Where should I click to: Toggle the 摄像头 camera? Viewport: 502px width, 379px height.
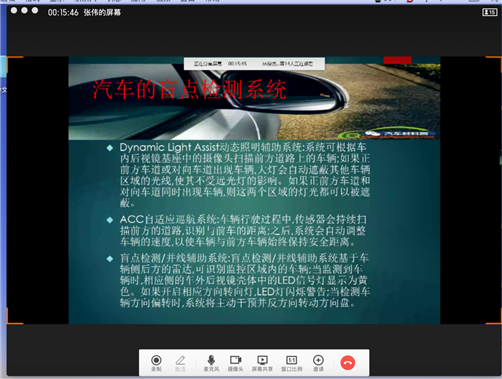pyautogui.click(x=235, y=363)
